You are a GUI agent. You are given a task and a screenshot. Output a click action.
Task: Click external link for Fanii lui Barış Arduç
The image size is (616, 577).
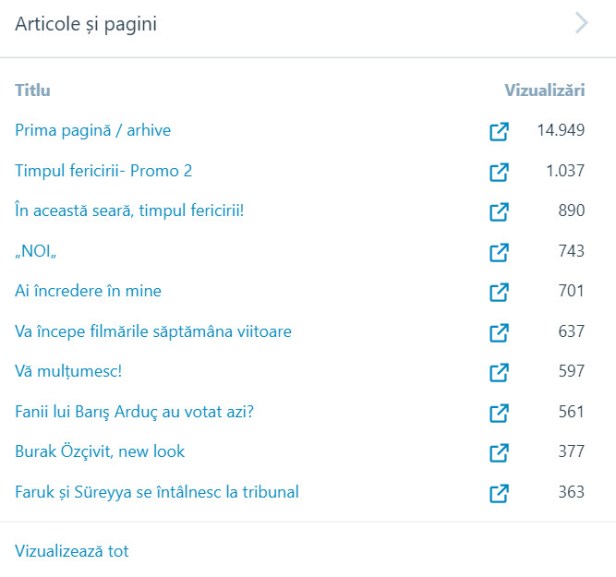tap(498, 412)
